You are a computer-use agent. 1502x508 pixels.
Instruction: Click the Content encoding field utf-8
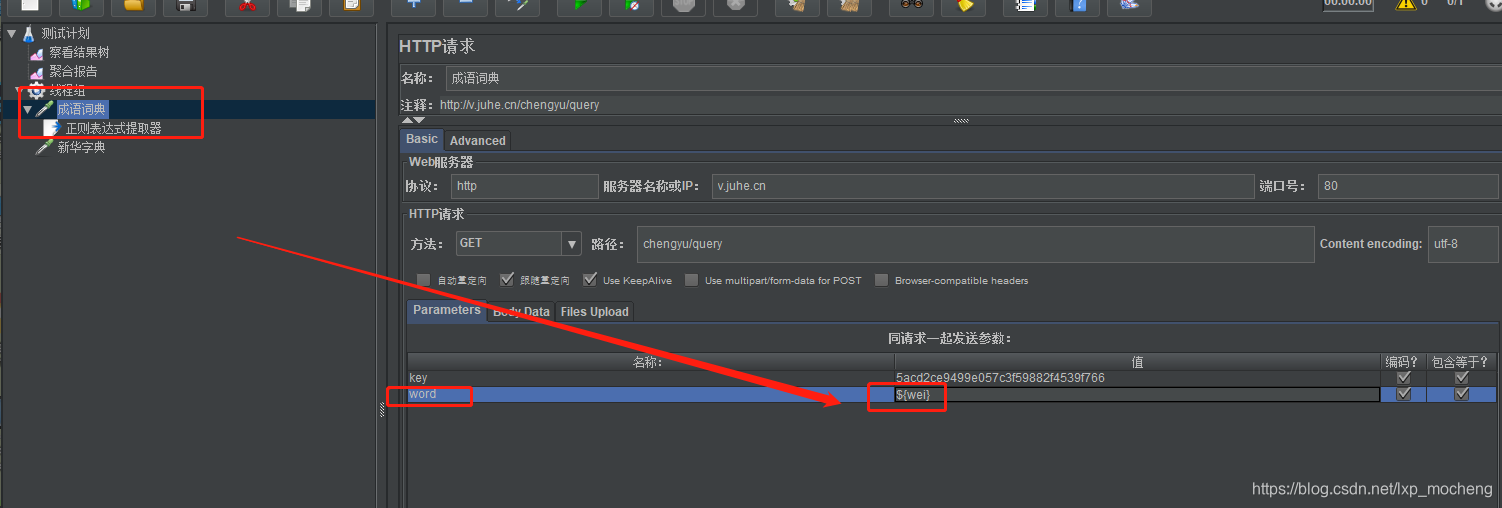tap(1462, 244)
